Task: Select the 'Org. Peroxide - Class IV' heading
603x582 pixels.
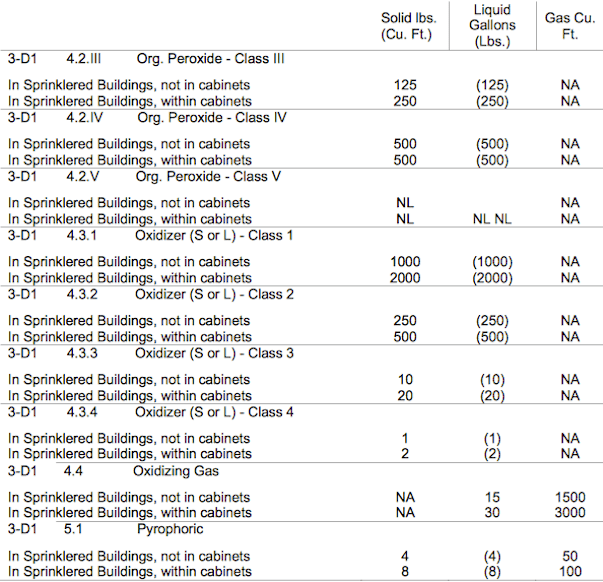Action: [212, 118]
